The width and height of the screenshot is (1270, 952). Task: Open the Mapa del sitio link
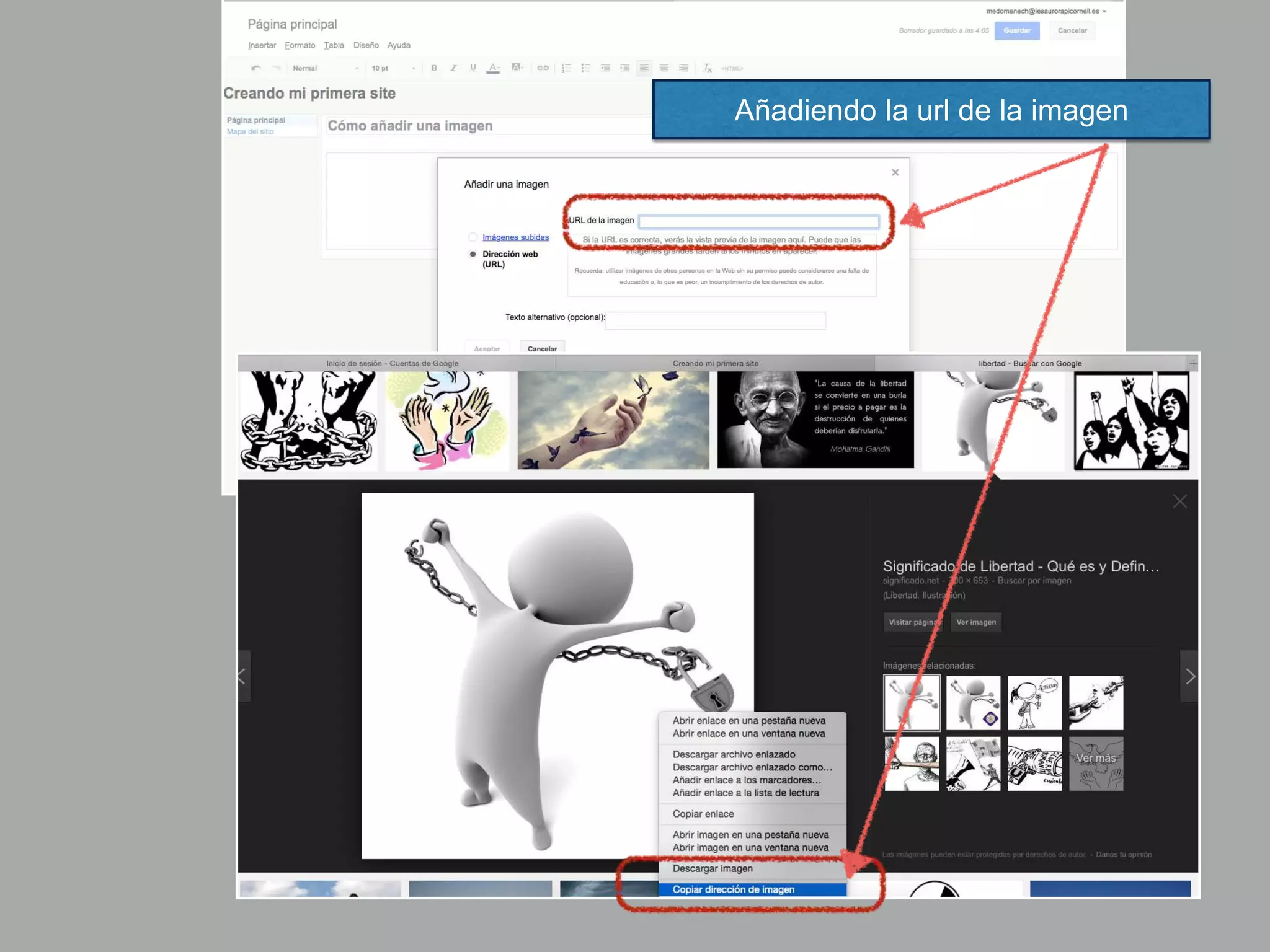pyautogui.click(x=250, y=131)
